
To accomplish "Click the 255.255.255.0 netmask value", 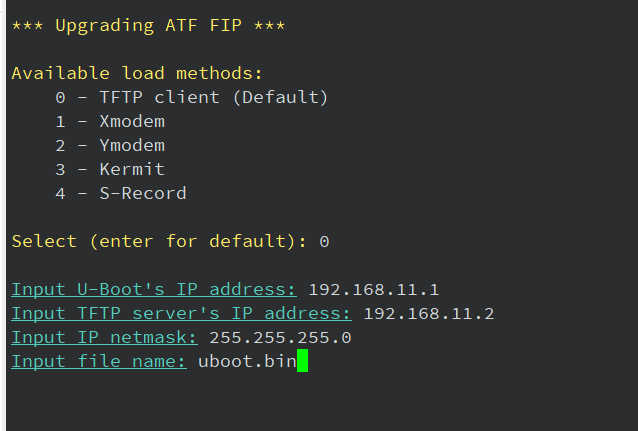I will 280,337.
